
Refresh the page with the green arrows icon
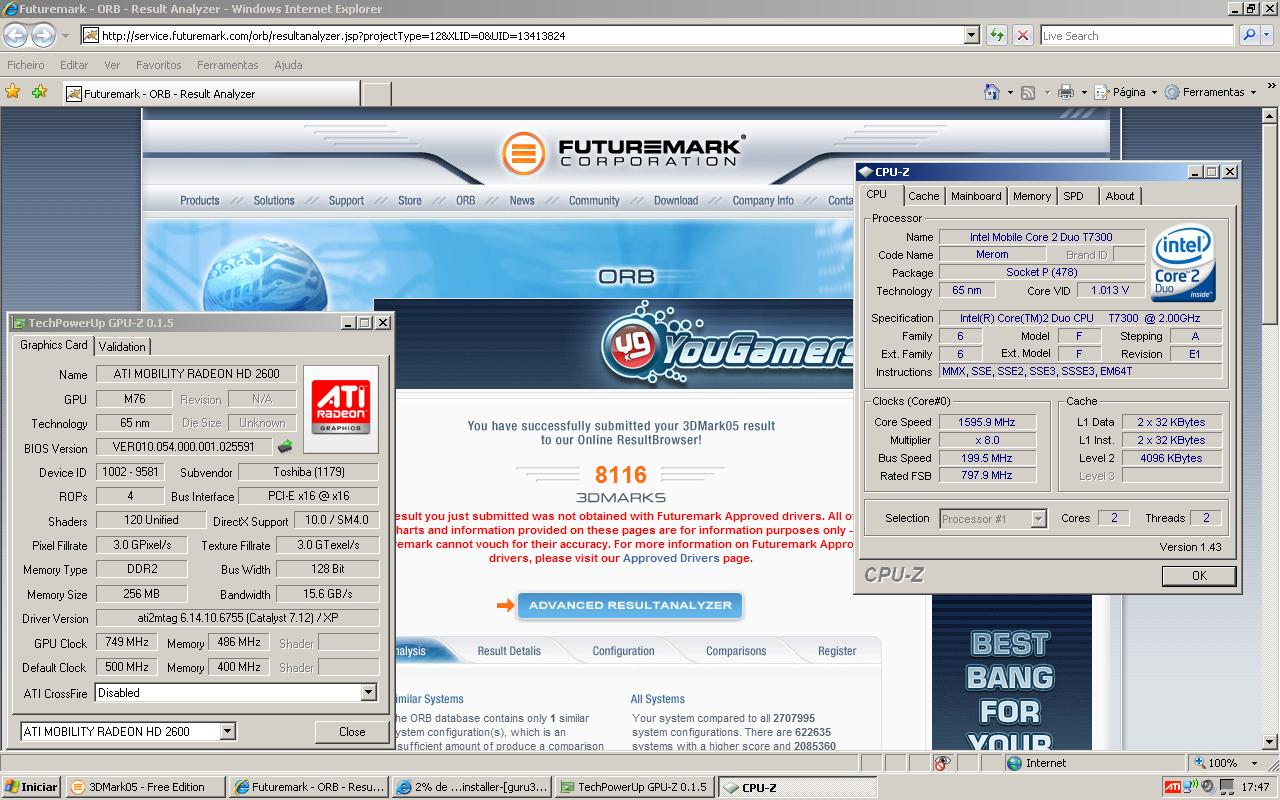coord(996,35)
